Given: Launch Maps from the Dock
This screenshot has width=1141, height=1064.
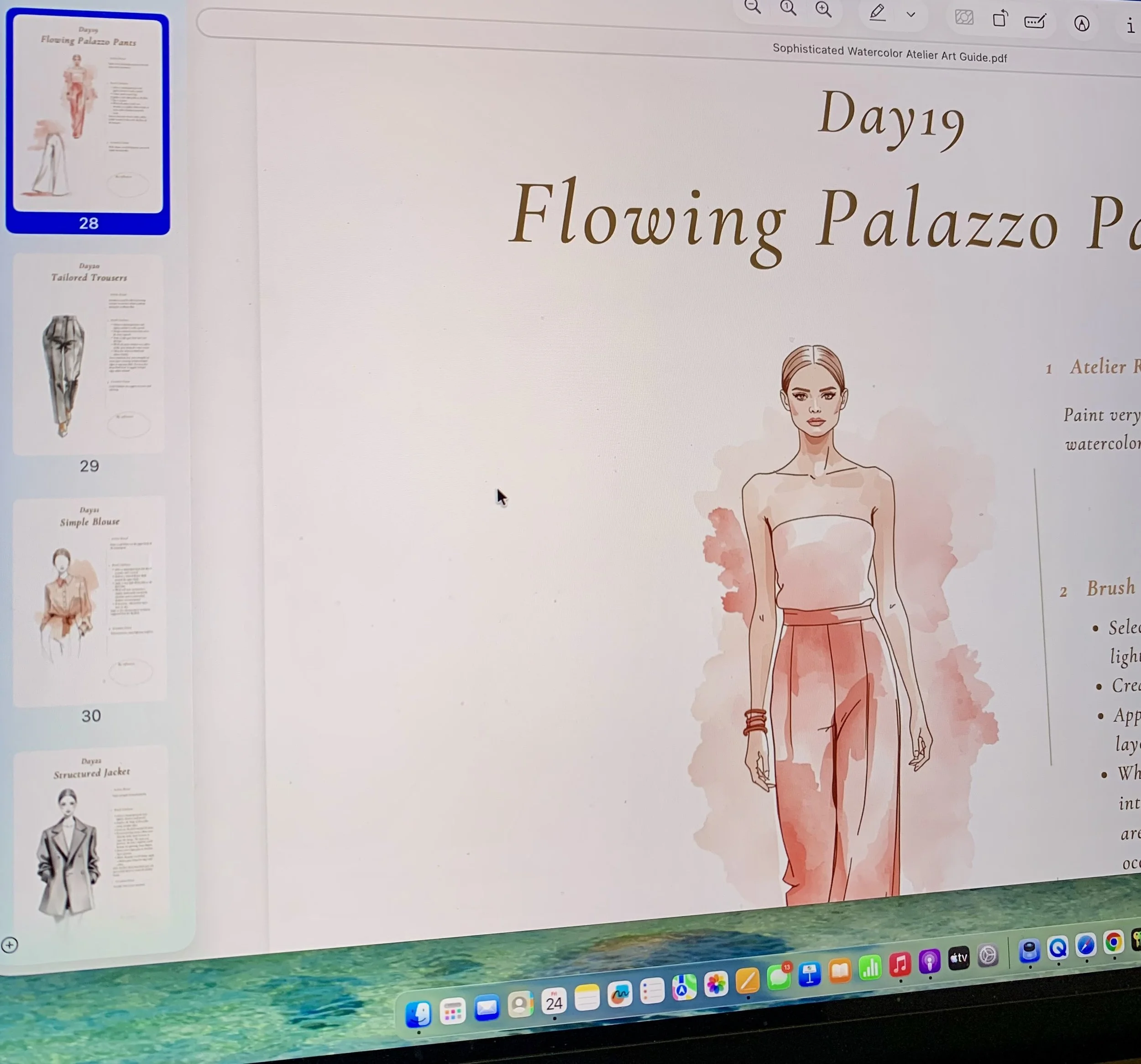Looking at the screenshot, I should 684,988.
